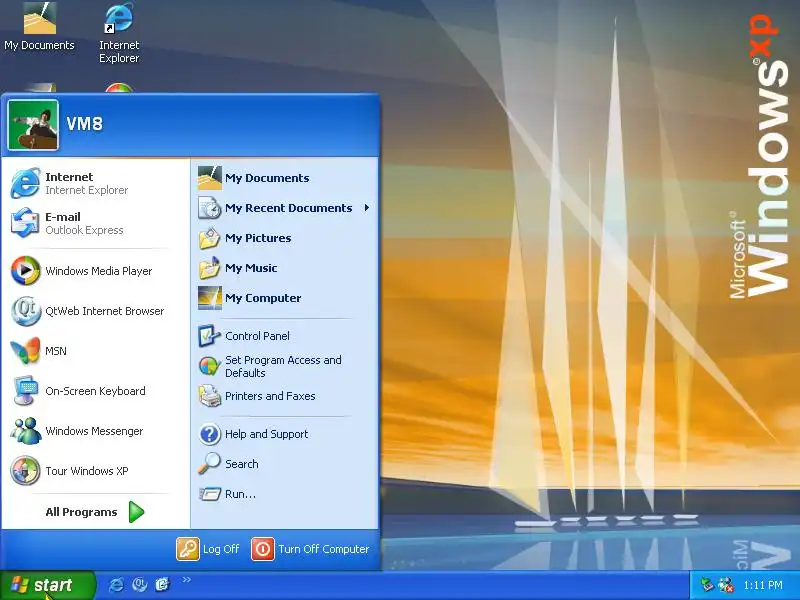Image resolution: width=800 pixels, height=600 pixels.
Task: Open My Computer icon in Start menu
Action: 210,298
